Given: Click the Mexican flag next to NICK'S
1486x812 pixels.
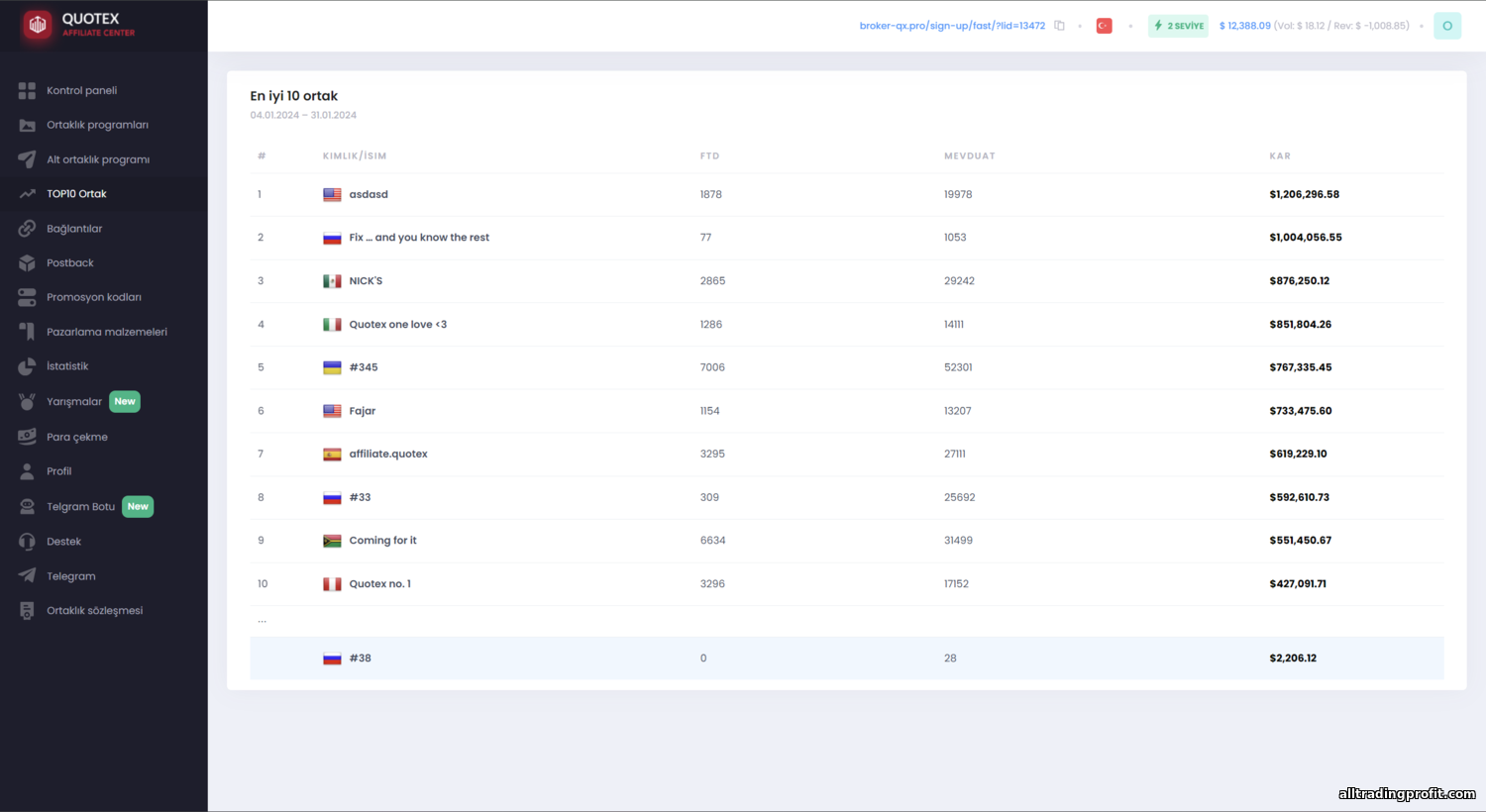Looking at the screenshot, I should pyautogui.click(x=332, y=281).
